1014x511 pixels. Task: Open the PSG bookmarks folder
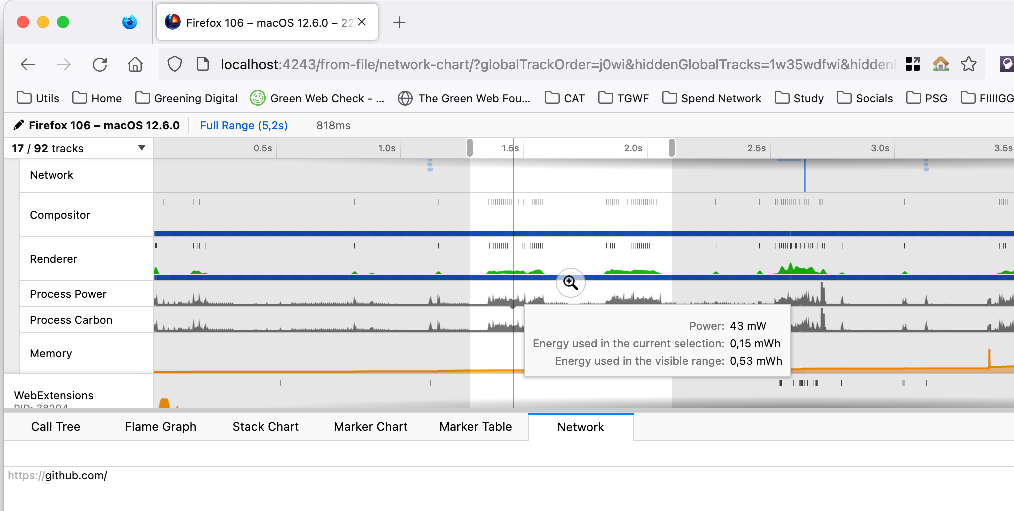(927, 98)
